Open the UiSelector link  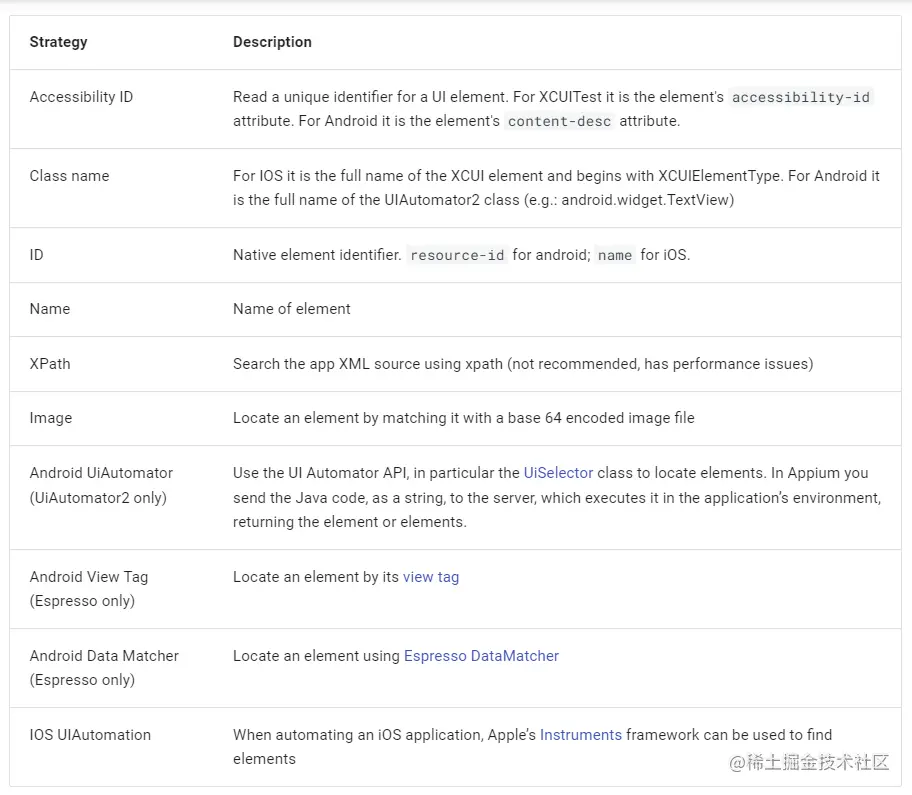558,473
